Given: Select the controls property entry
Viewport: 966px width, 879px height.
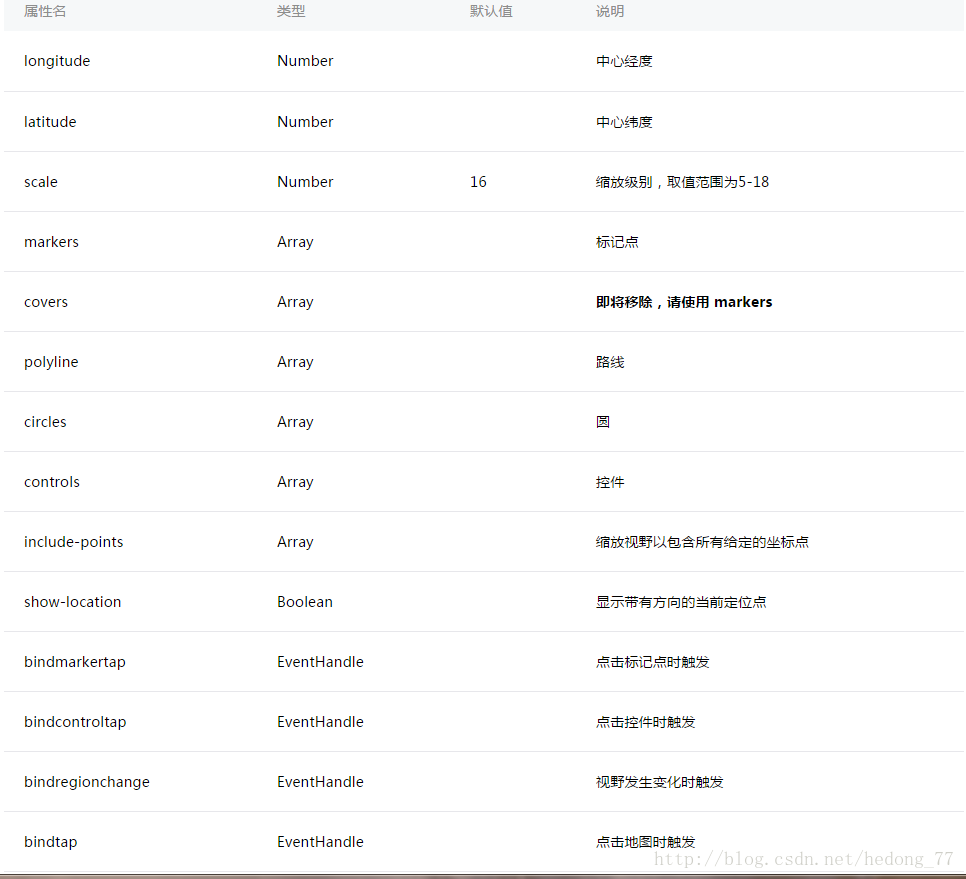Looking at the screenshot, I should pos(51,481).
